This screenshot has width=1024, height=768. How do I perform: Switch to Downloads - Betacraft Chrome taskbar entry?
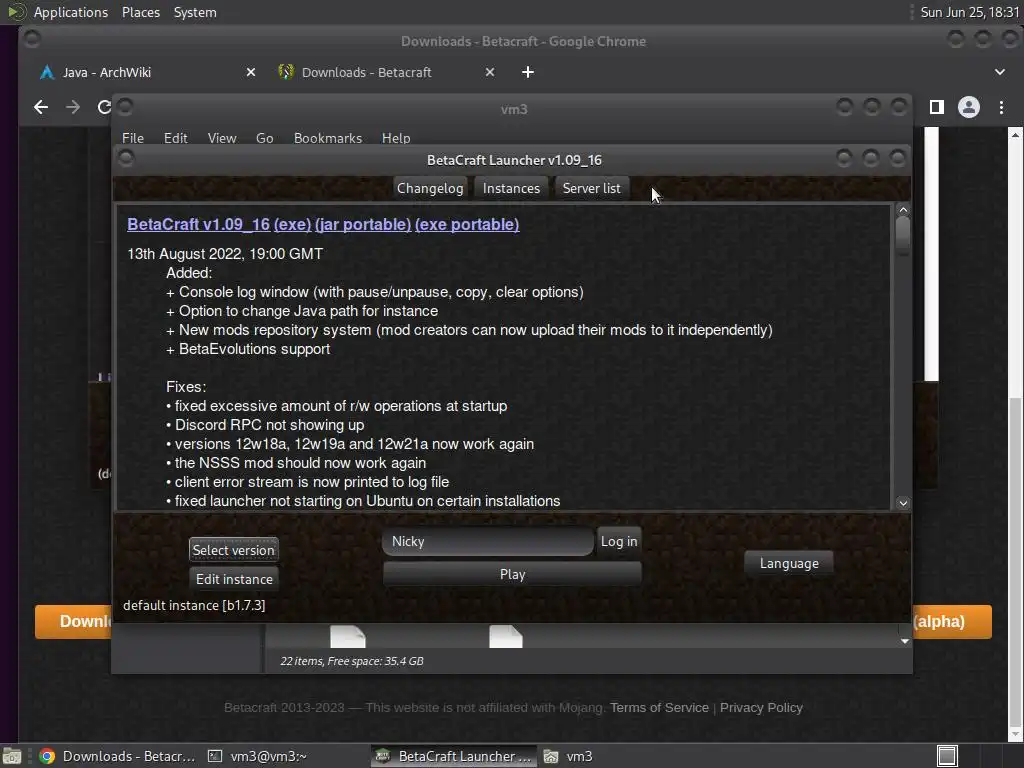pos(118,756)
